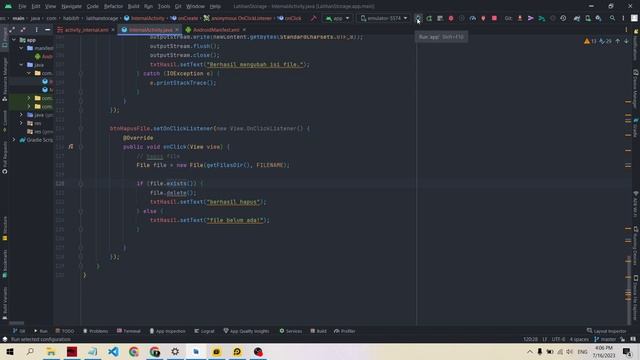Image resolution: width=640 pixels, height=360 pixels.
Task: Click the Git Push green icon
Action: (x=542, y=18)
